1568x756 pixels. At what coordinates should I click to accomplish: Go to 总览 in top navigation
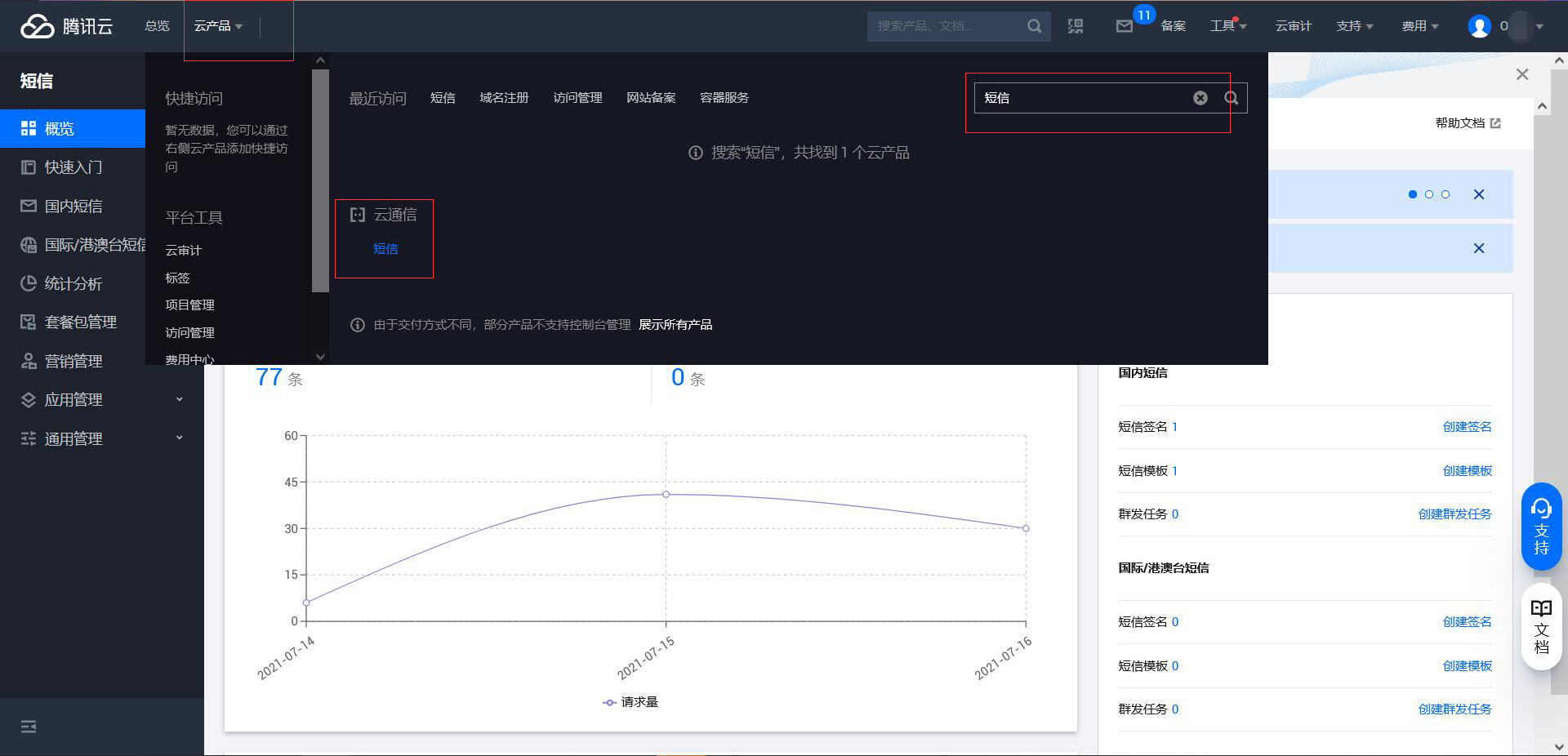pyautogui.click(x=157, y=26)
